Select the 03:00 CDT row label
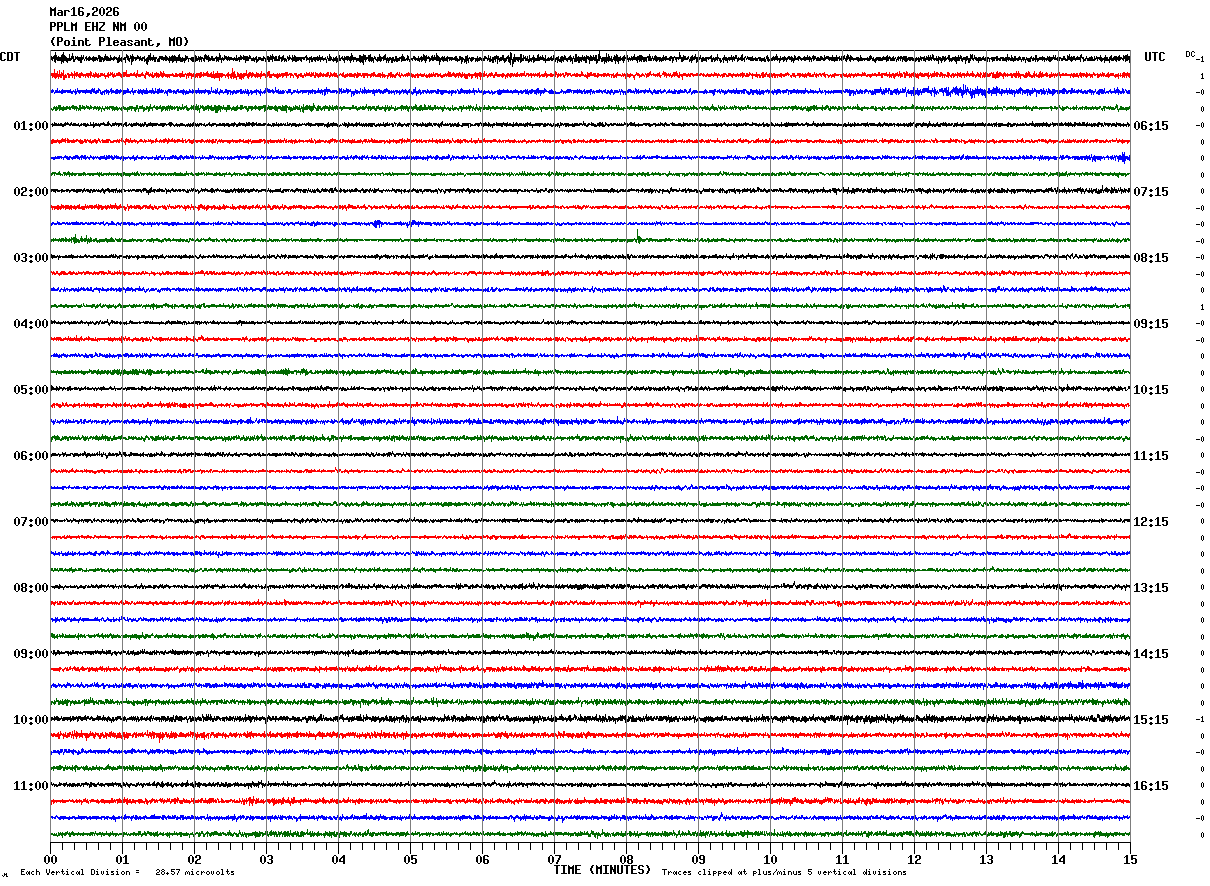This screenshot has width=1210, height=886. (31, 258)
